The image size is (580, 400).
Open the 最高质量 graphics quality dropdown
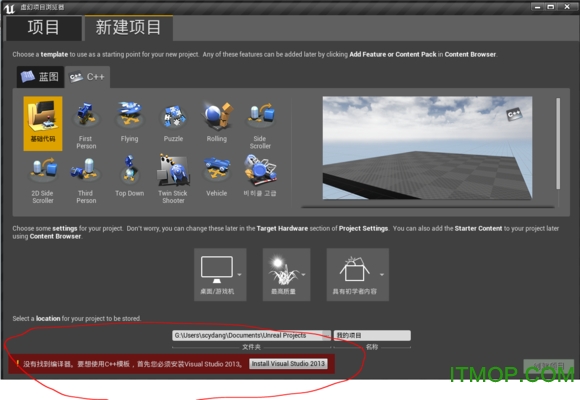tap(286, 274)
